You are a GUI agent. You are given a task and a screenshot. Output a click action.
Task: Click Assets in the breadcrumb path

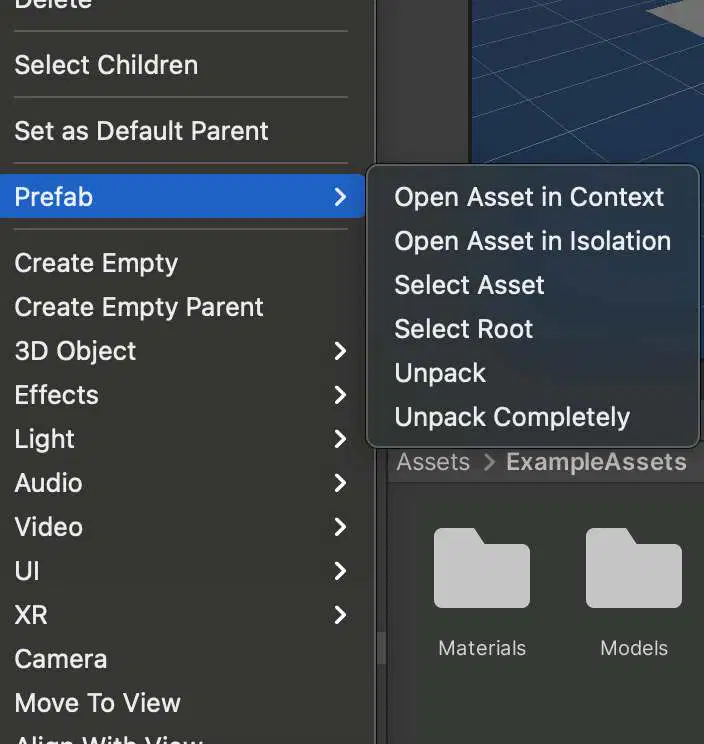click(433, 462)
